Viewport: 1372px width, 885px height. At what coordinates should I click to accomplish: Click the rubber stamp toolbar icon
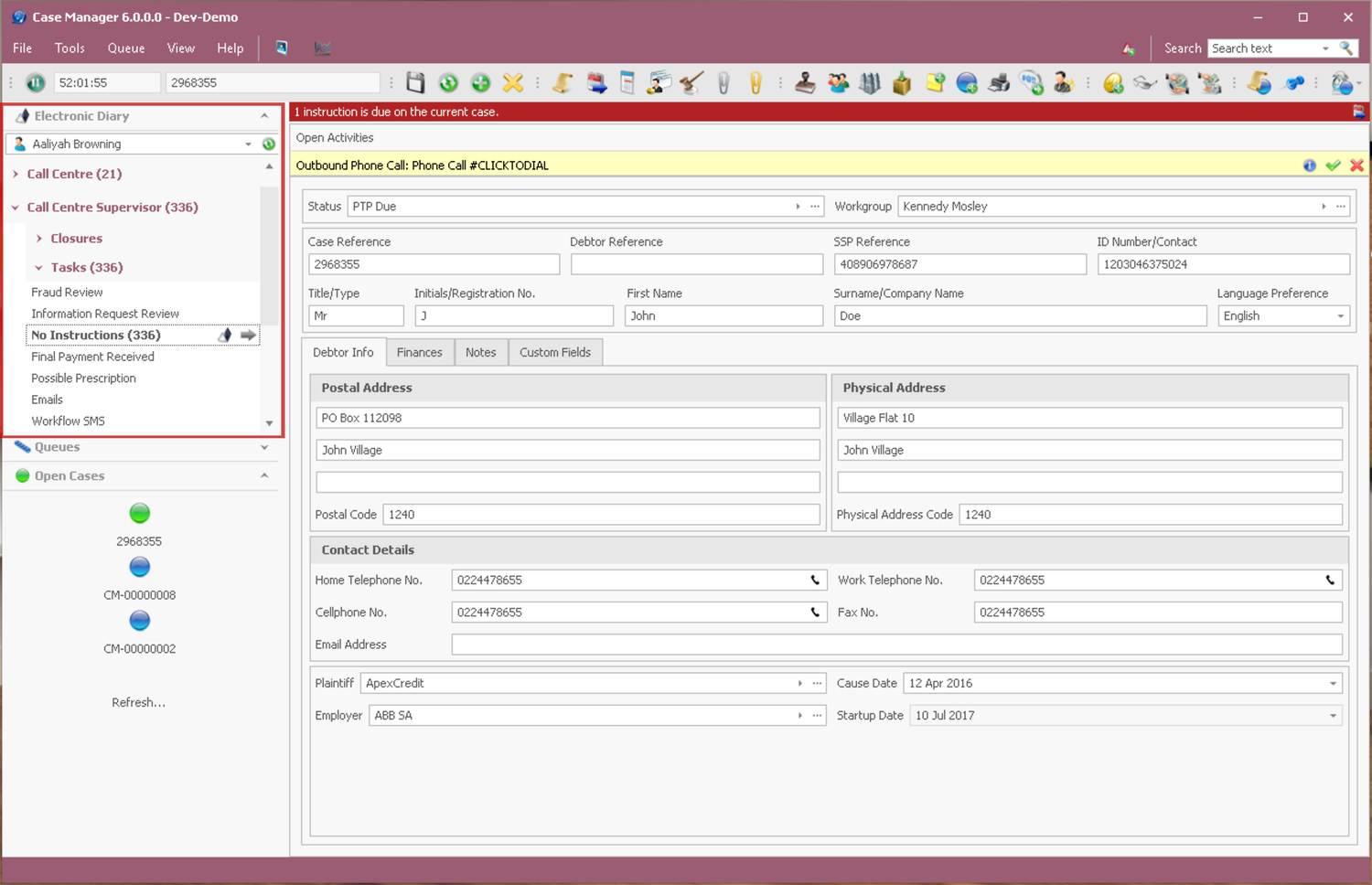coord(805,83)
